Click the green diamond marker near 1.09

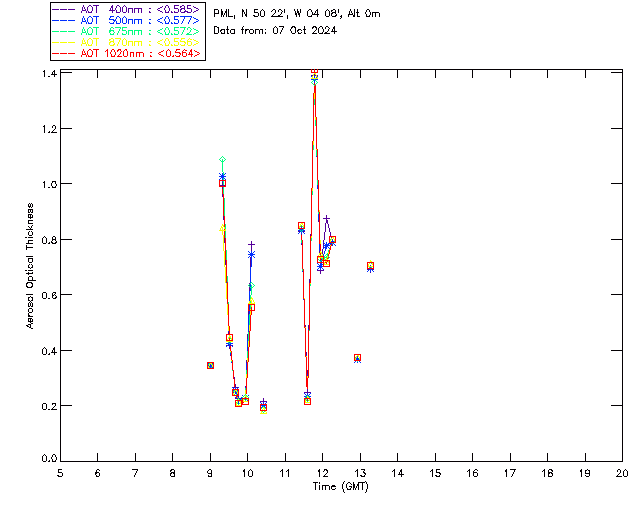[x=222, y=160]
